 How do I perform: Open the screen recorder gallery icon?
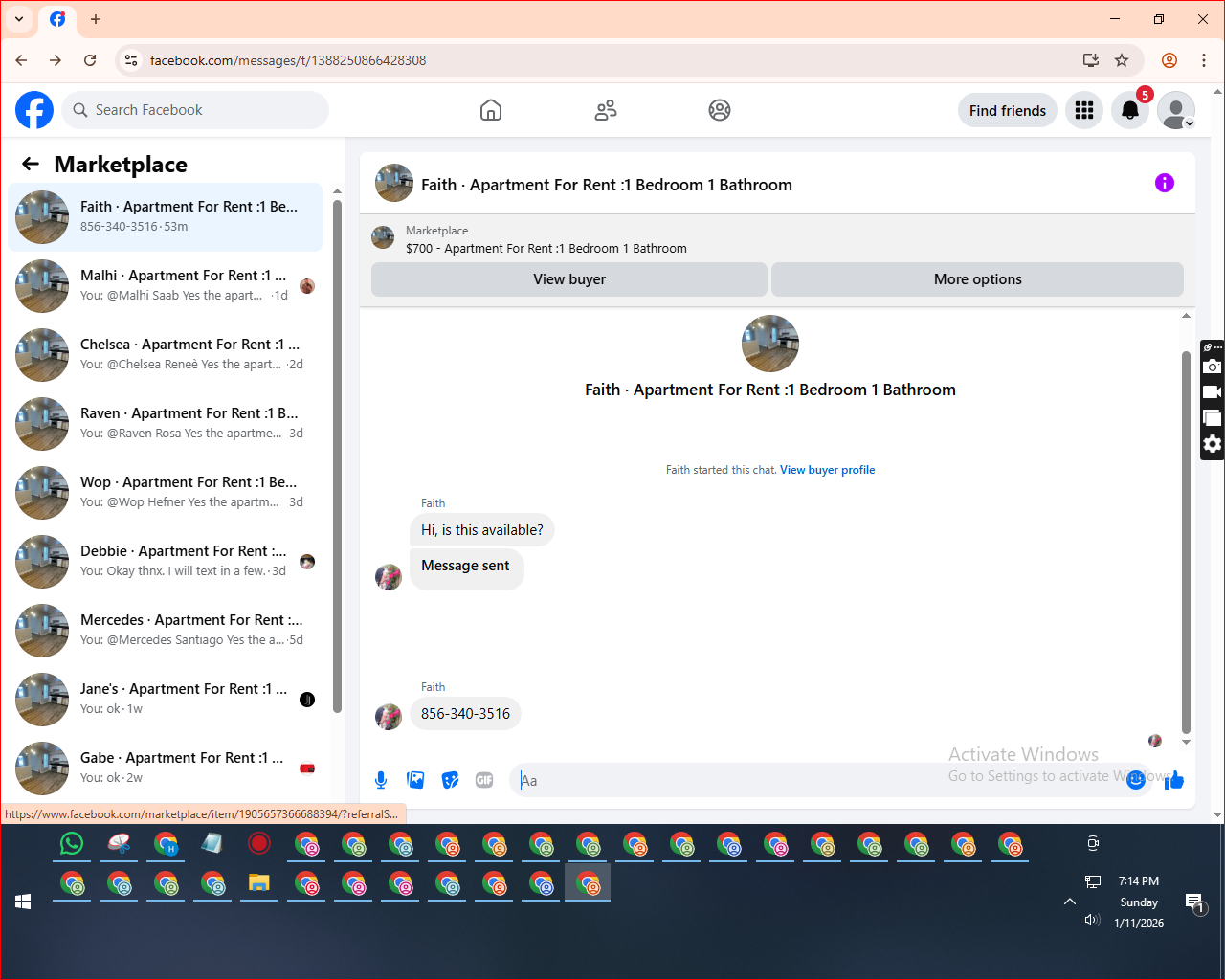click(1213, 418)
